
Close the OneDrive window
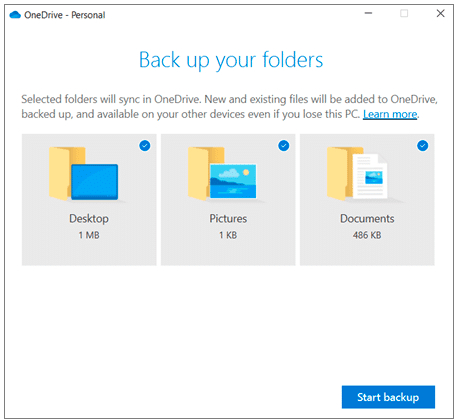click(x=441, y=14)
